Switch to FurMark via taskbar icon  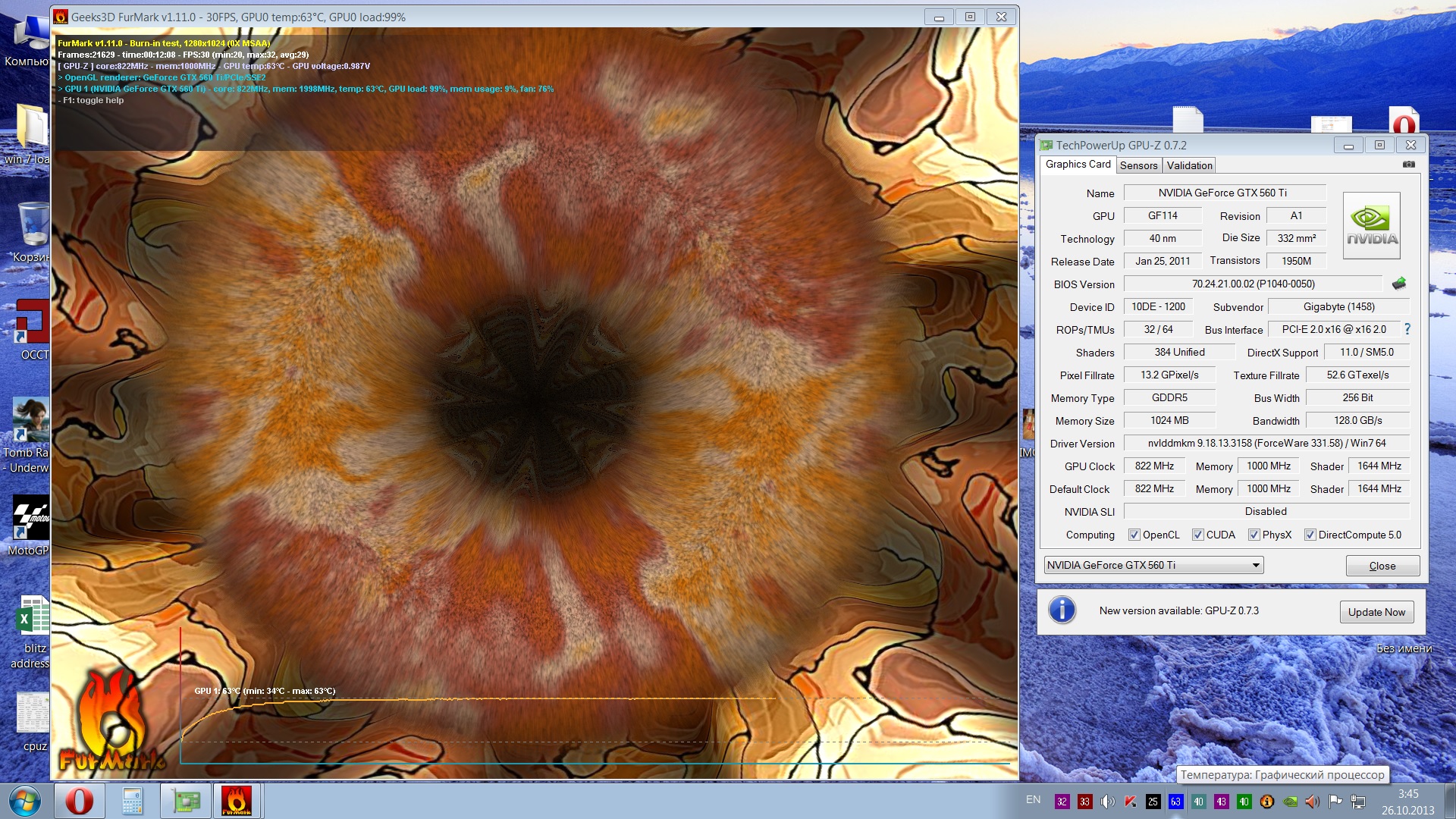coord(237,801)
